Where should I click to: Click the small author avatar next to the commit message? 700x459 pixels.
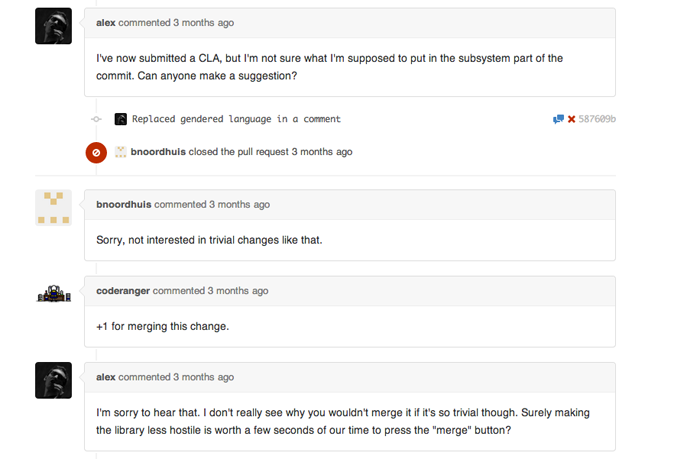[x=121, y=119]
